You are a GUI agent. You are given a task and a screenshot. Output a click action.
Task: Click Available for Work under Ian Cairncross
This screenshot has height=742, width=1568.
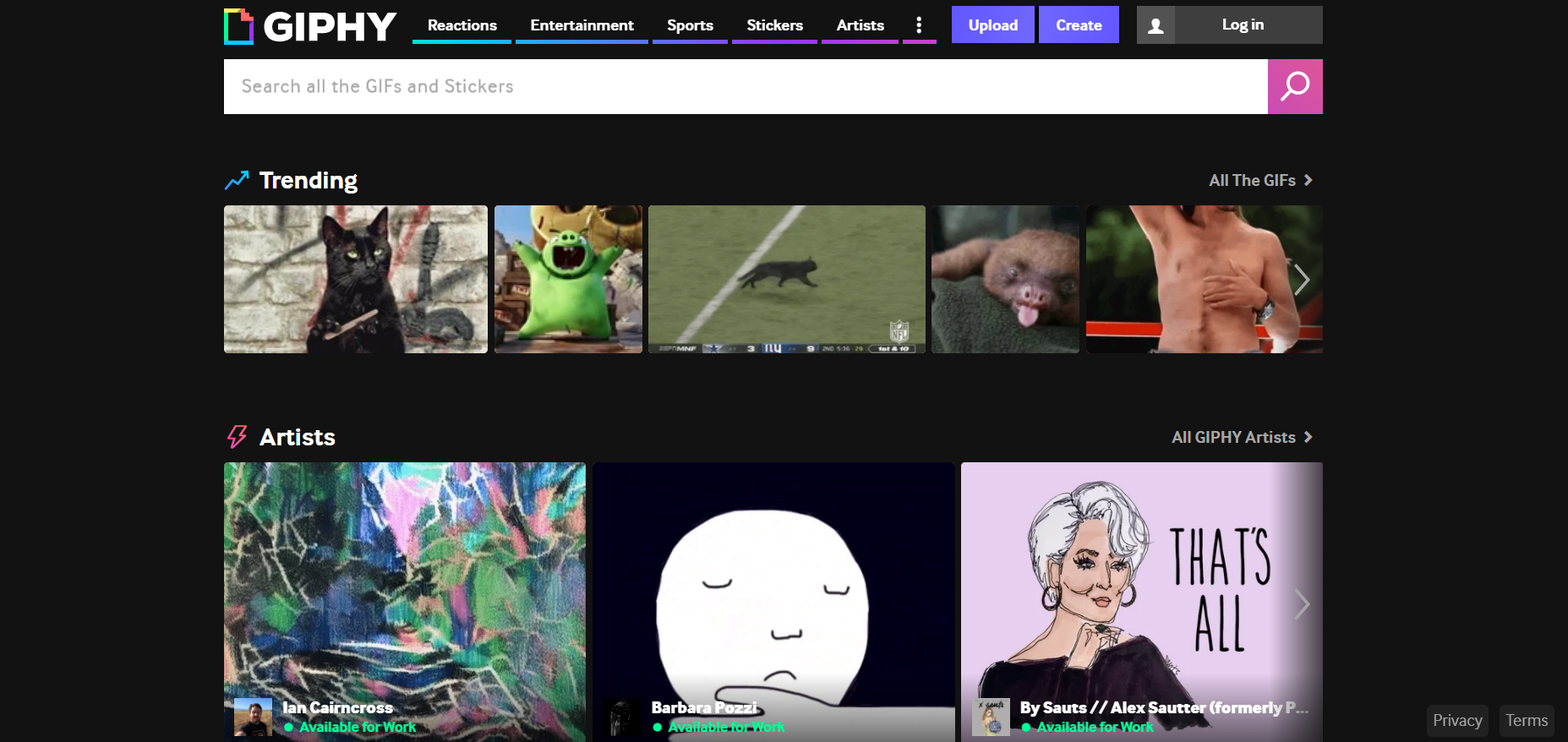click(358, 727)
